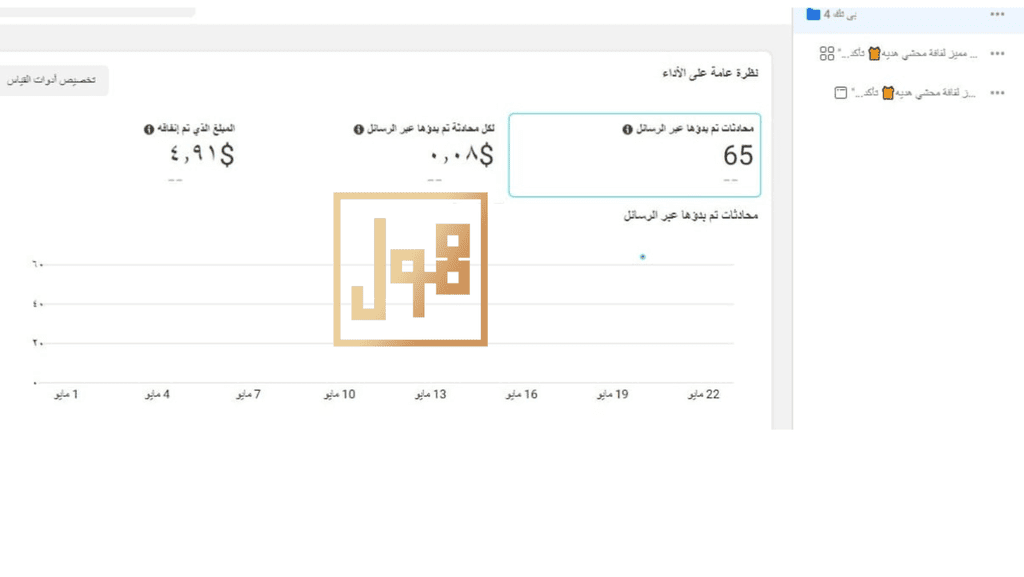
Task: Click the ad window icon in sidebar
Action: pos(840,93)
